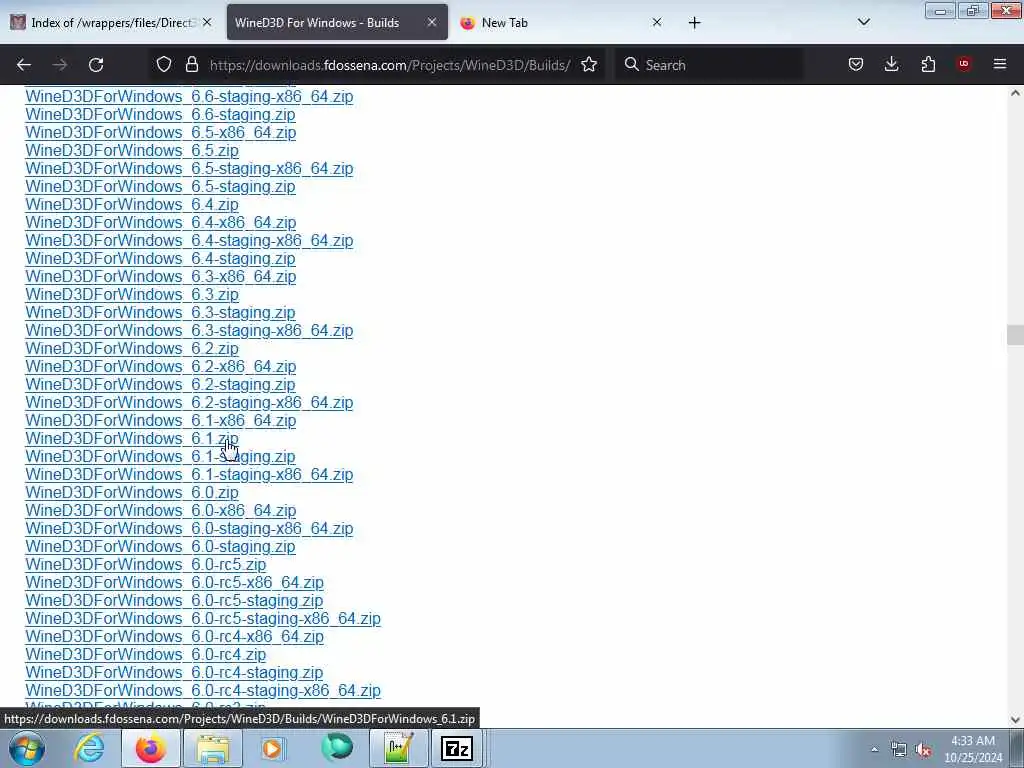1024x768 pixels.
Task: Open the Firefox application menu
Action: click(x=1000, y=64)
